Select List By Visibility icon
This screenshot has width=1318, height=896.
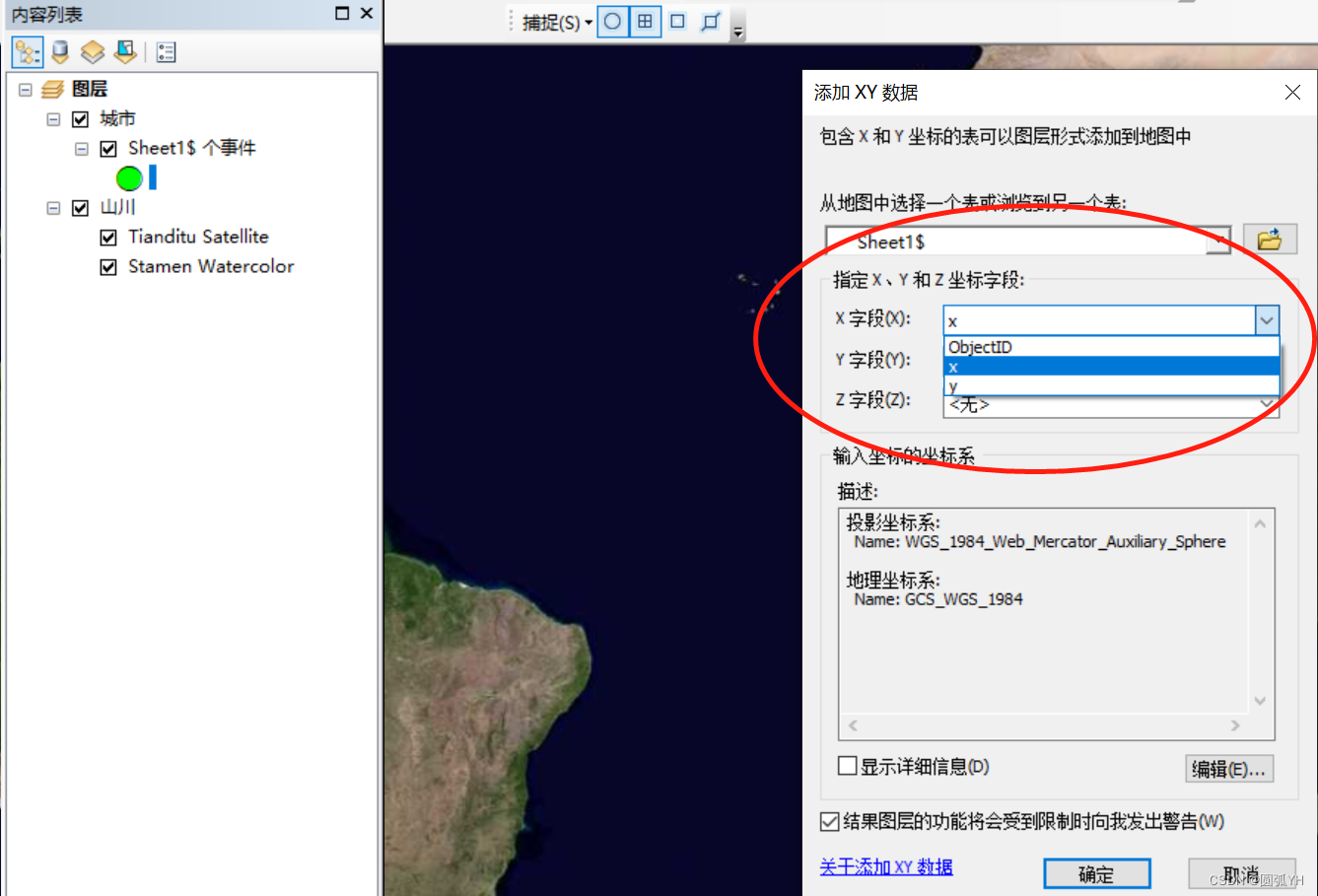click(x=92, y=51)
